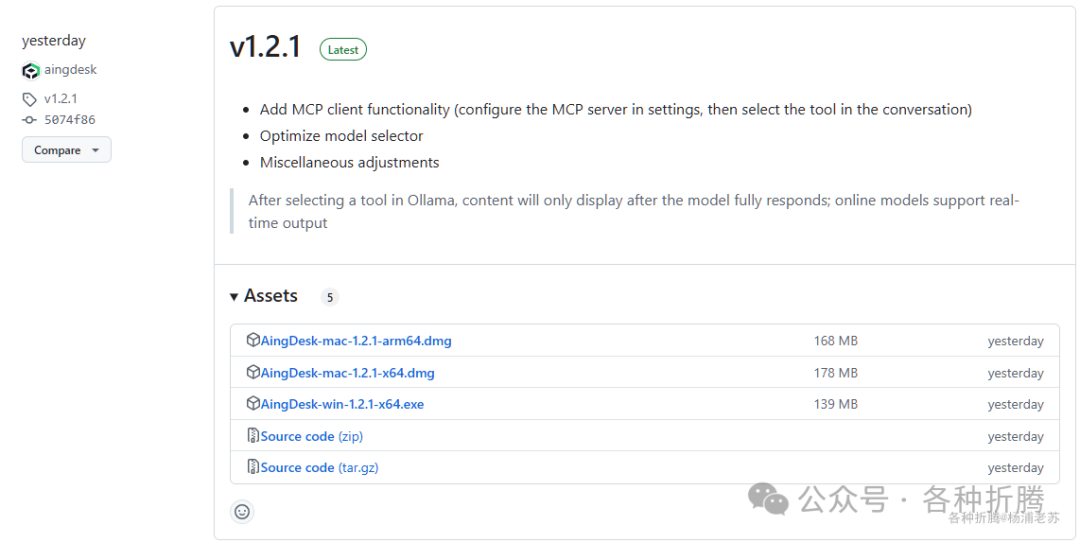The image size is (1080, 543).
Task: Click file icon for Source code (tar.gz)
Action: pyautogui.click(x=253, y=467)
